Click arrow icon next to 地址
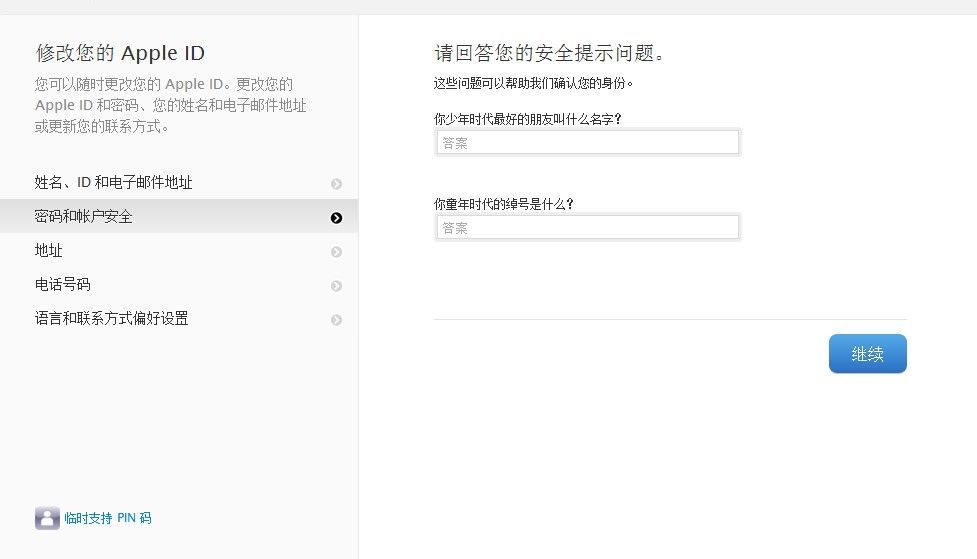 (336, 252)
